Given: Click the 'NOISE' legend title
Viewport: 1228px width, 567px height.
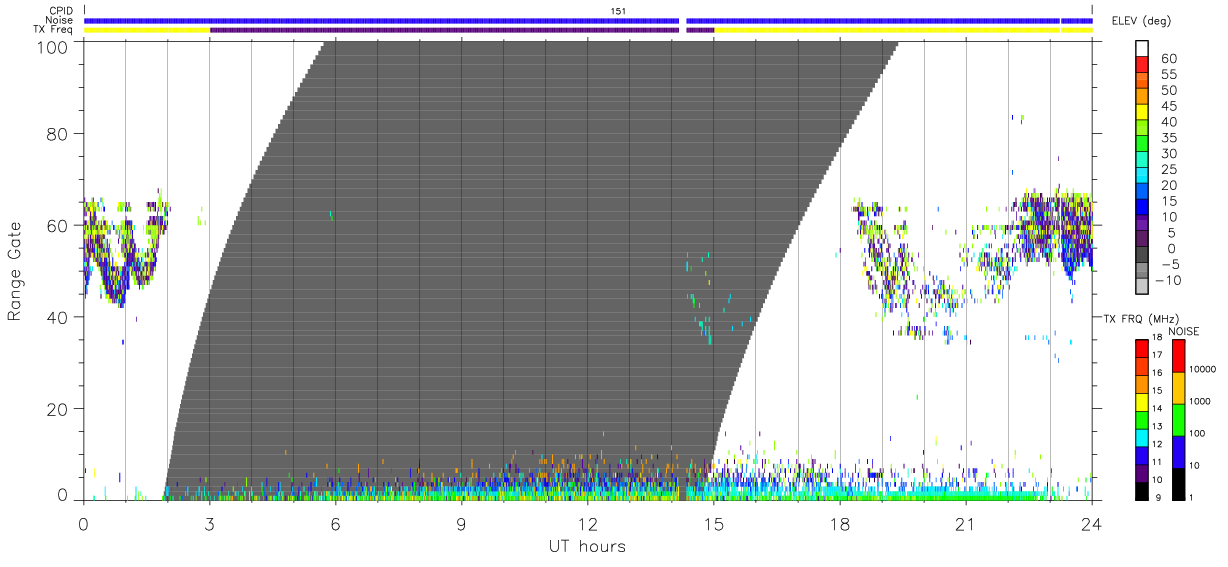Looking at the screenshot, I should (1183, 330).
